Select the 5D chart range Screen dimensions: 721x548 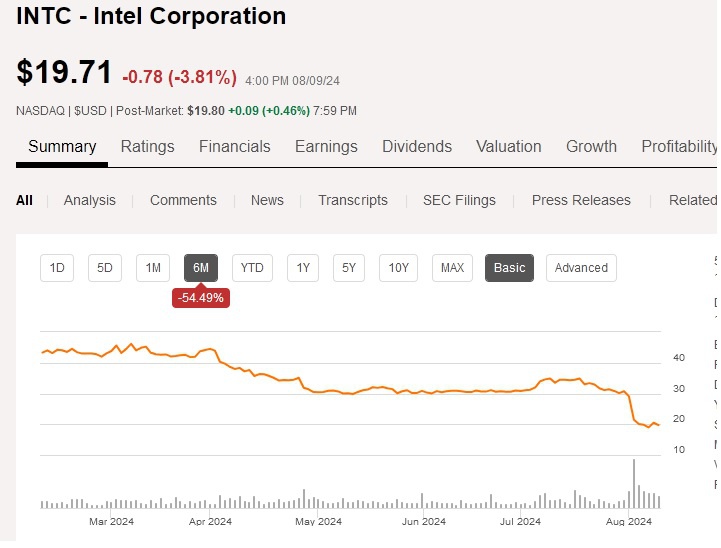tap(105, 268)
